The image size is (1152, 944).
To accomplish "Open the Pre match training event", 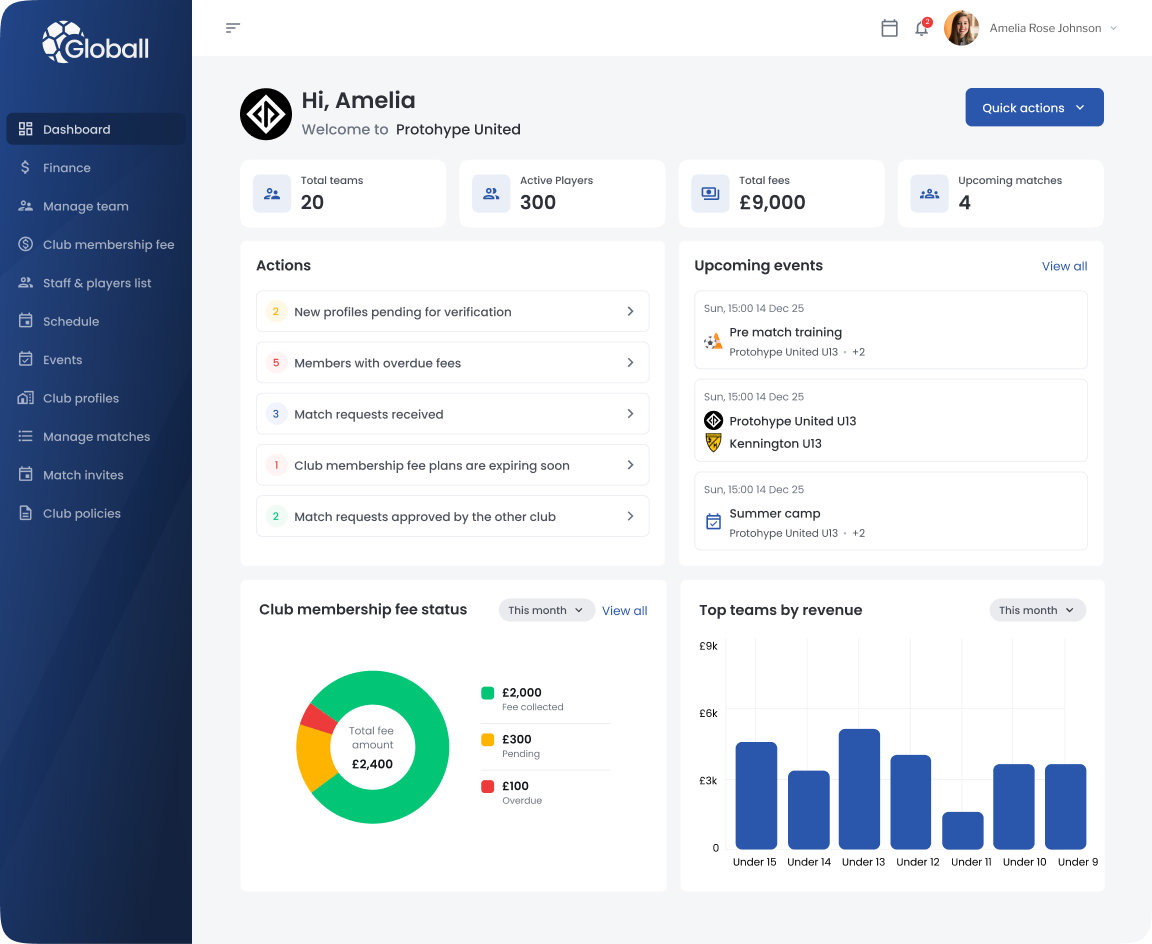I will (890, 330).
